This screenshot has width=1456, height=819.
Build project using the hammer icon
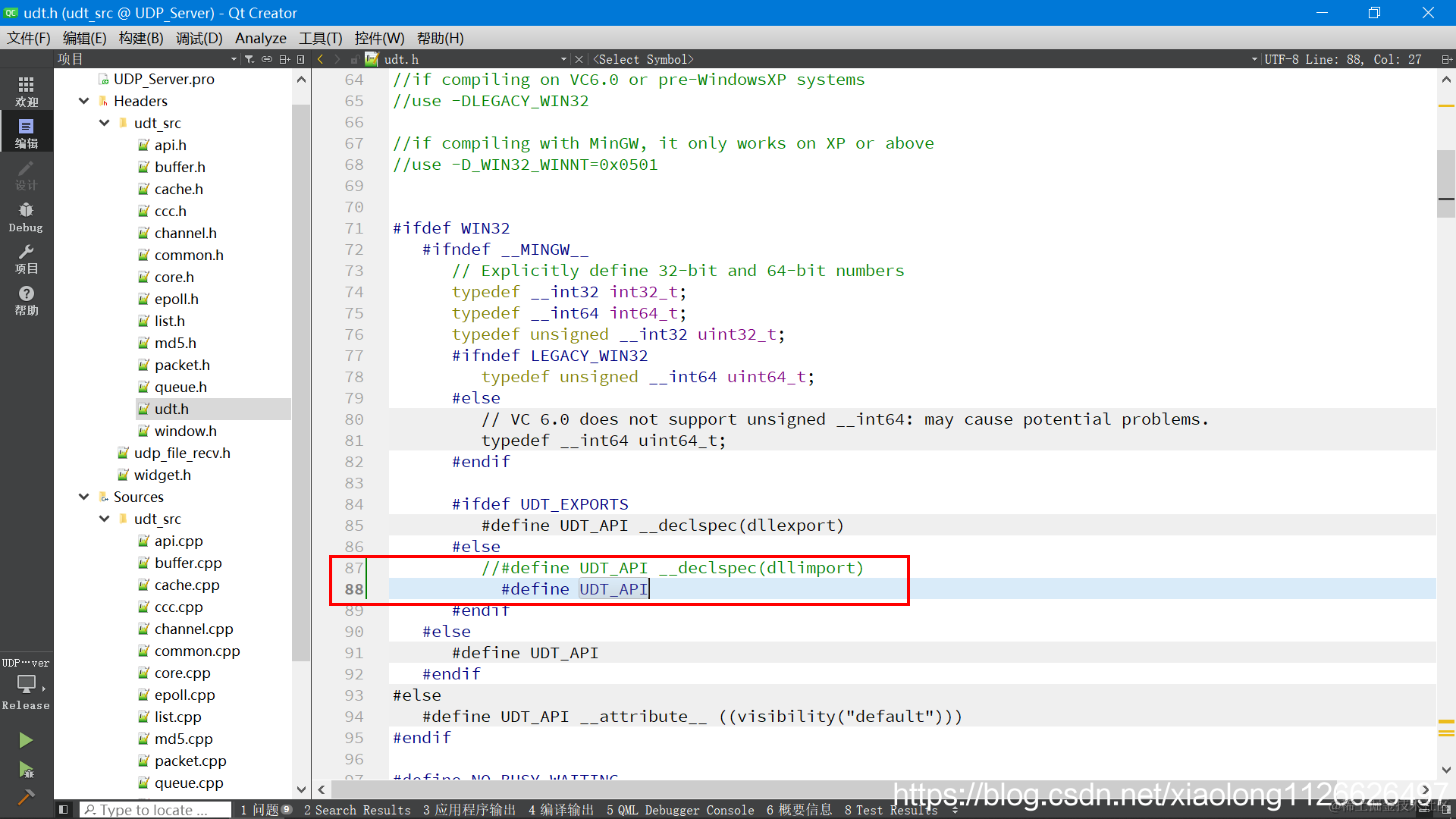click(x=26, y=797)
